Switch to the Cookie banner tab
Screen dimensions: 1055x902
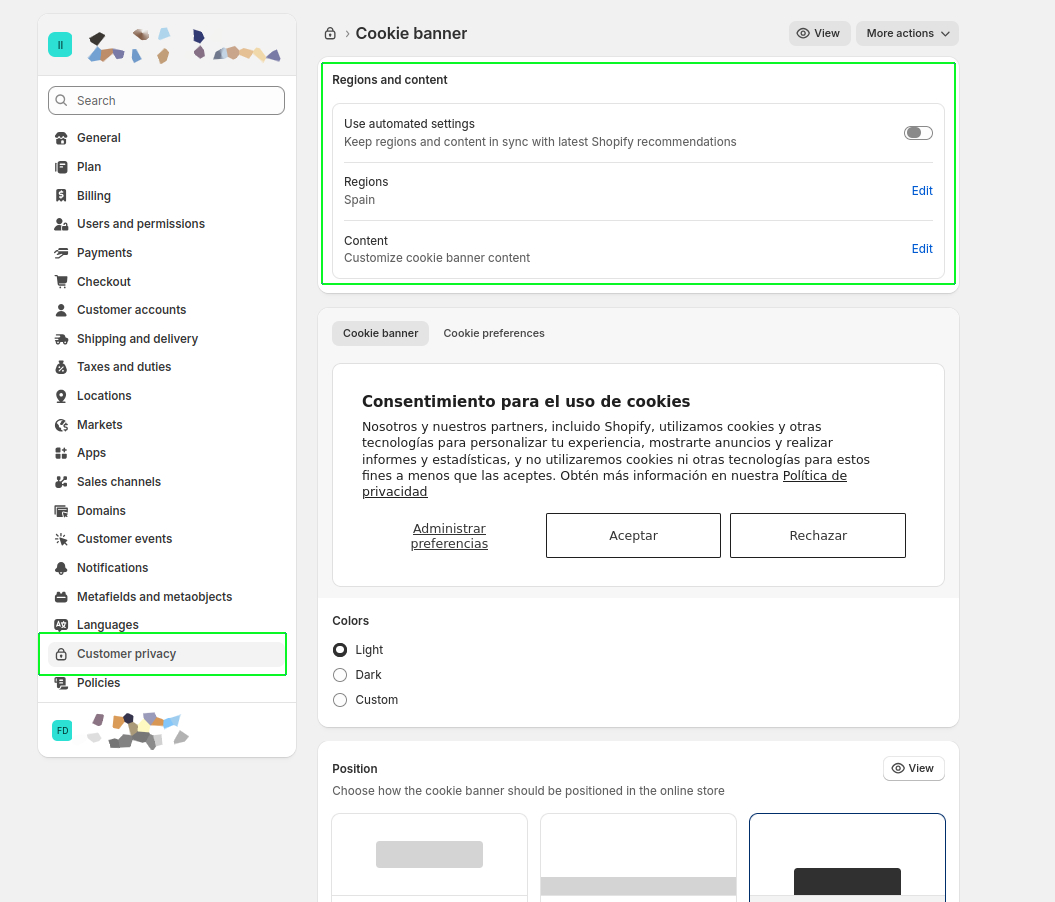click(x=380, y=334)
